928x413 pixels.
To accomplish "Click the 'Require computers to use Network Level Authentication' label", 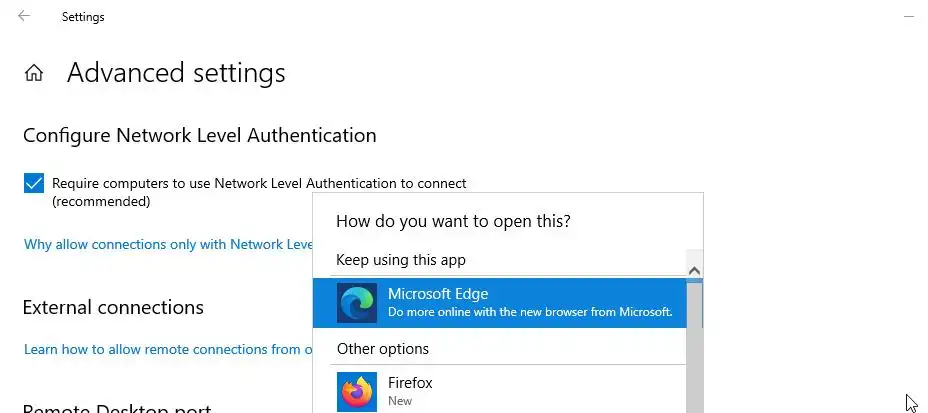I will coord(259,184).
